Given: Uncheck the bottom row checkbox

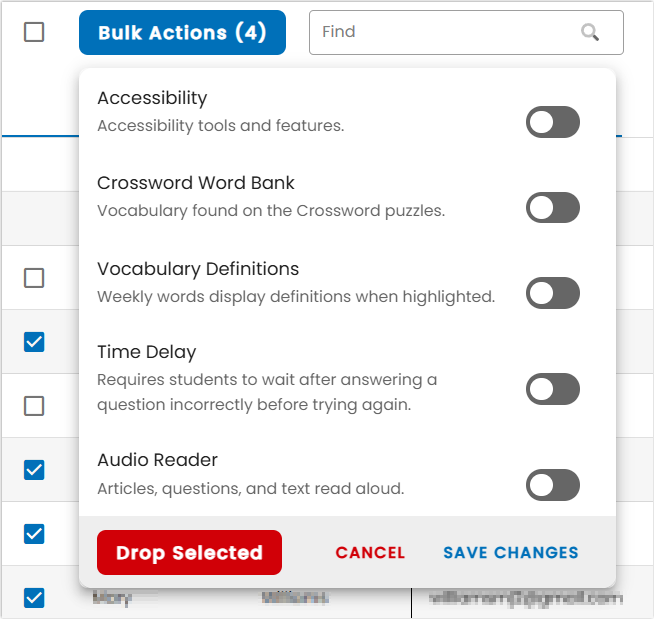Looking at the screenshot, I should tap(34, 598).
